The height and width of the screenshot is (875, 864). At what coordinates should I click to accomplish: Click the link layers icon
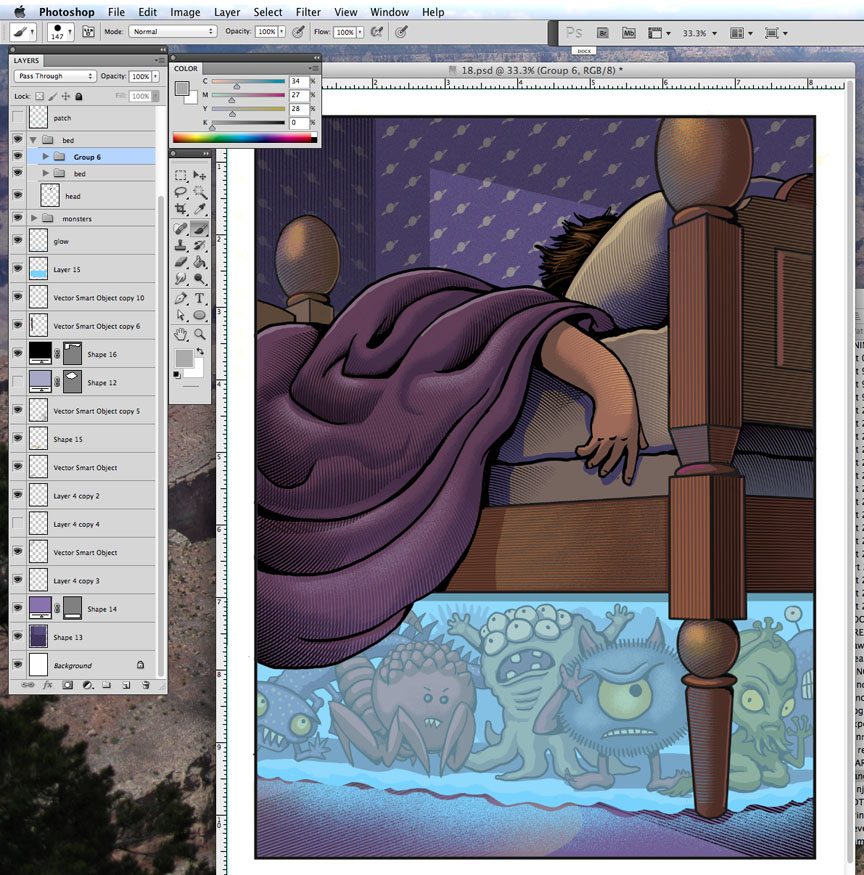pos(27,685)
